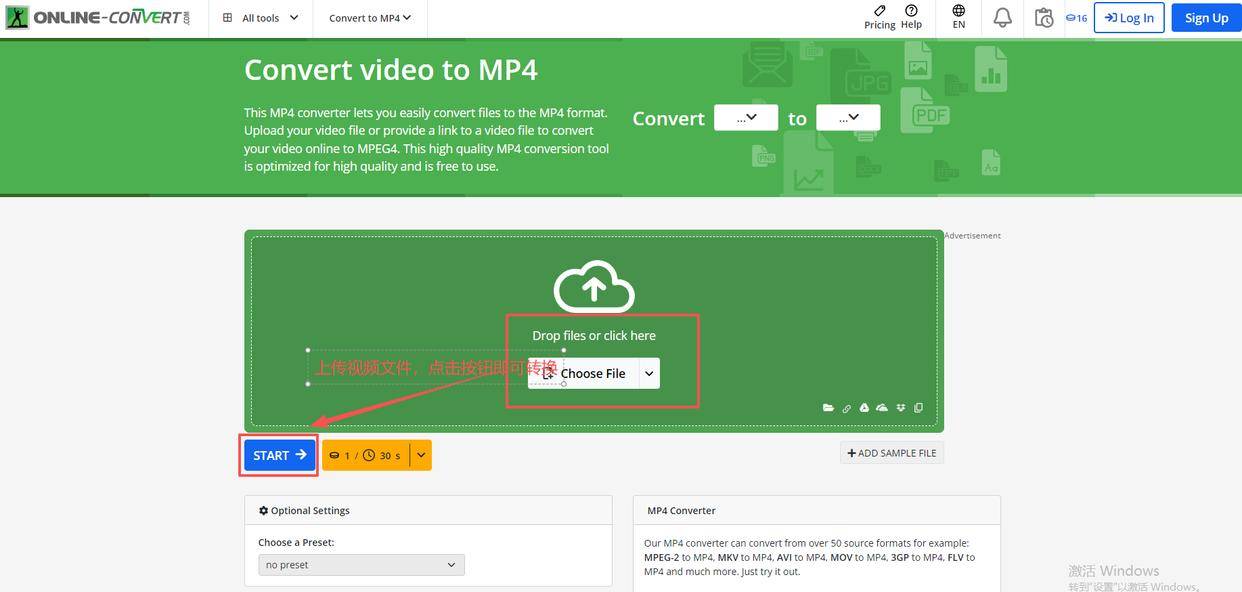The height and width of the screenshot is (592, 1242).
Task: Expand the Convert to MP4 menu
Action: click(370, 18)
